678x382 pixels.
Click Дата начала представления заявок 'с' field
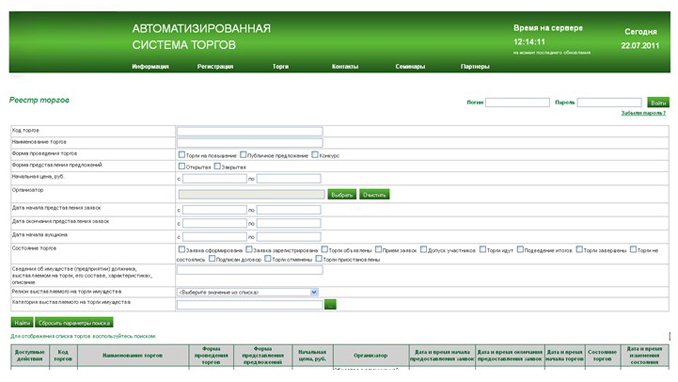tap(214, 210)
